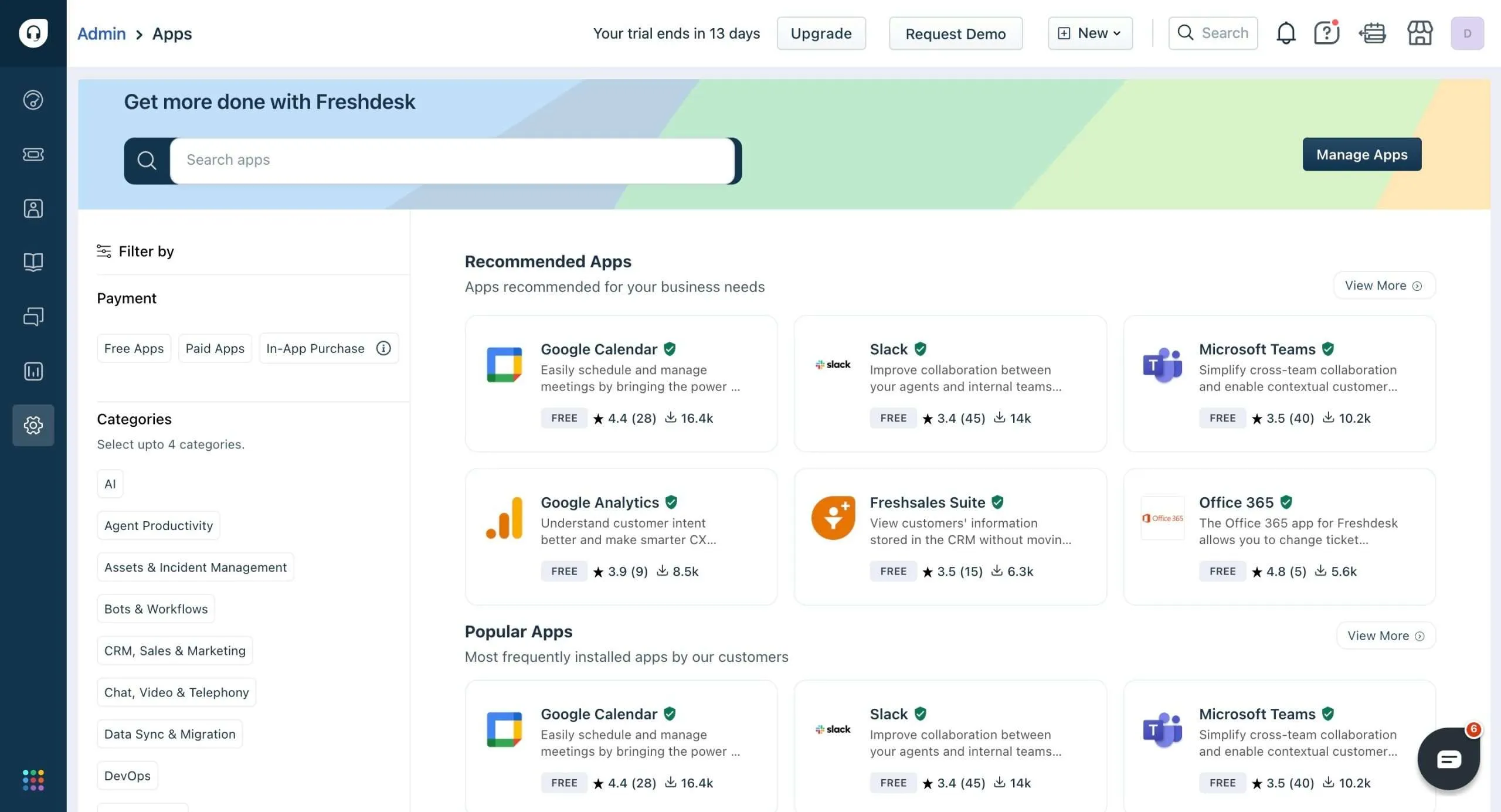Open the chat support widget bubble

pos(1448,759)
